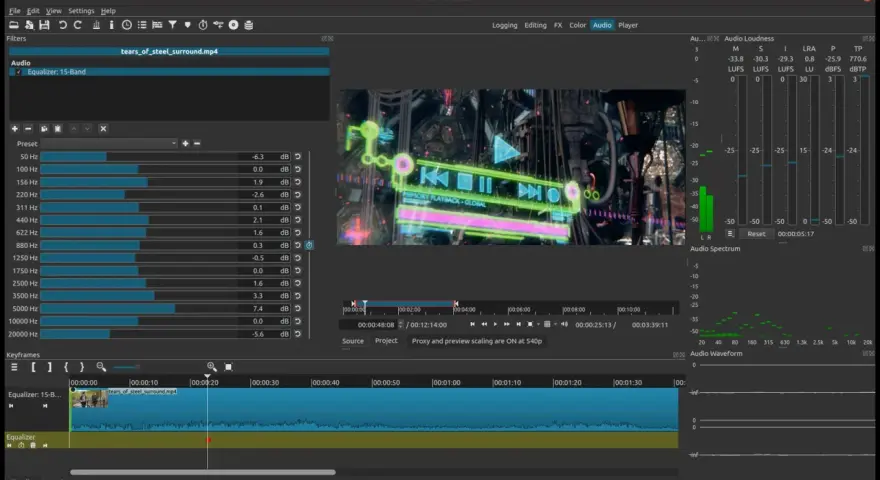Toggle the Equalizer: 15-Band filter checkbox
This screenshot has width=880, height=480.
point(19,72)
